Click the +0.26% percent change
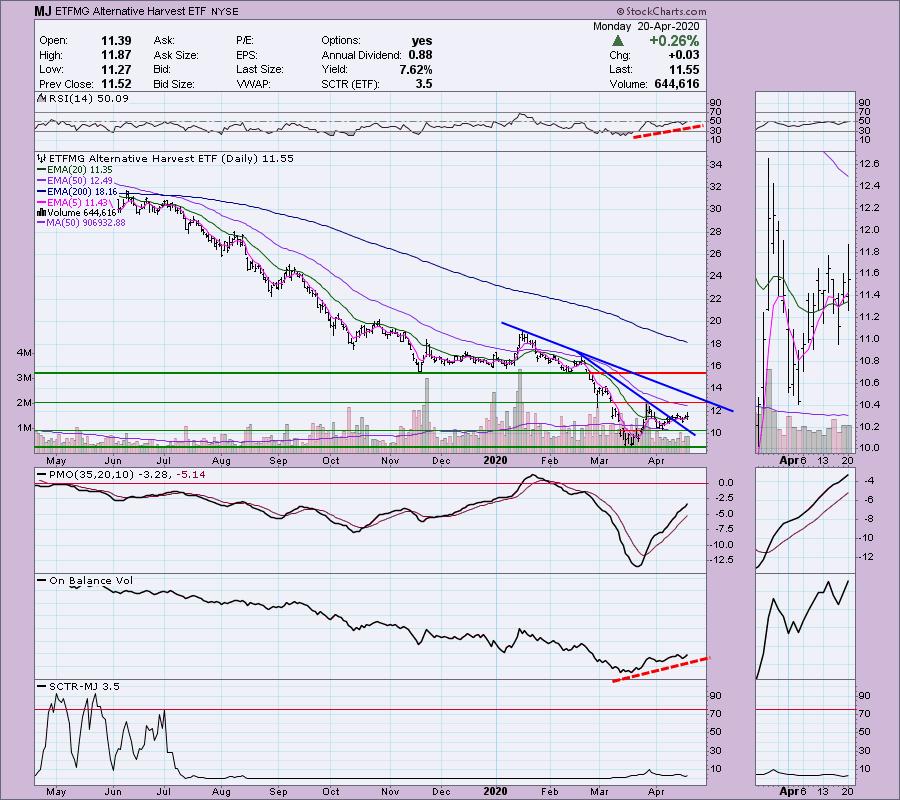 [674, 41]
